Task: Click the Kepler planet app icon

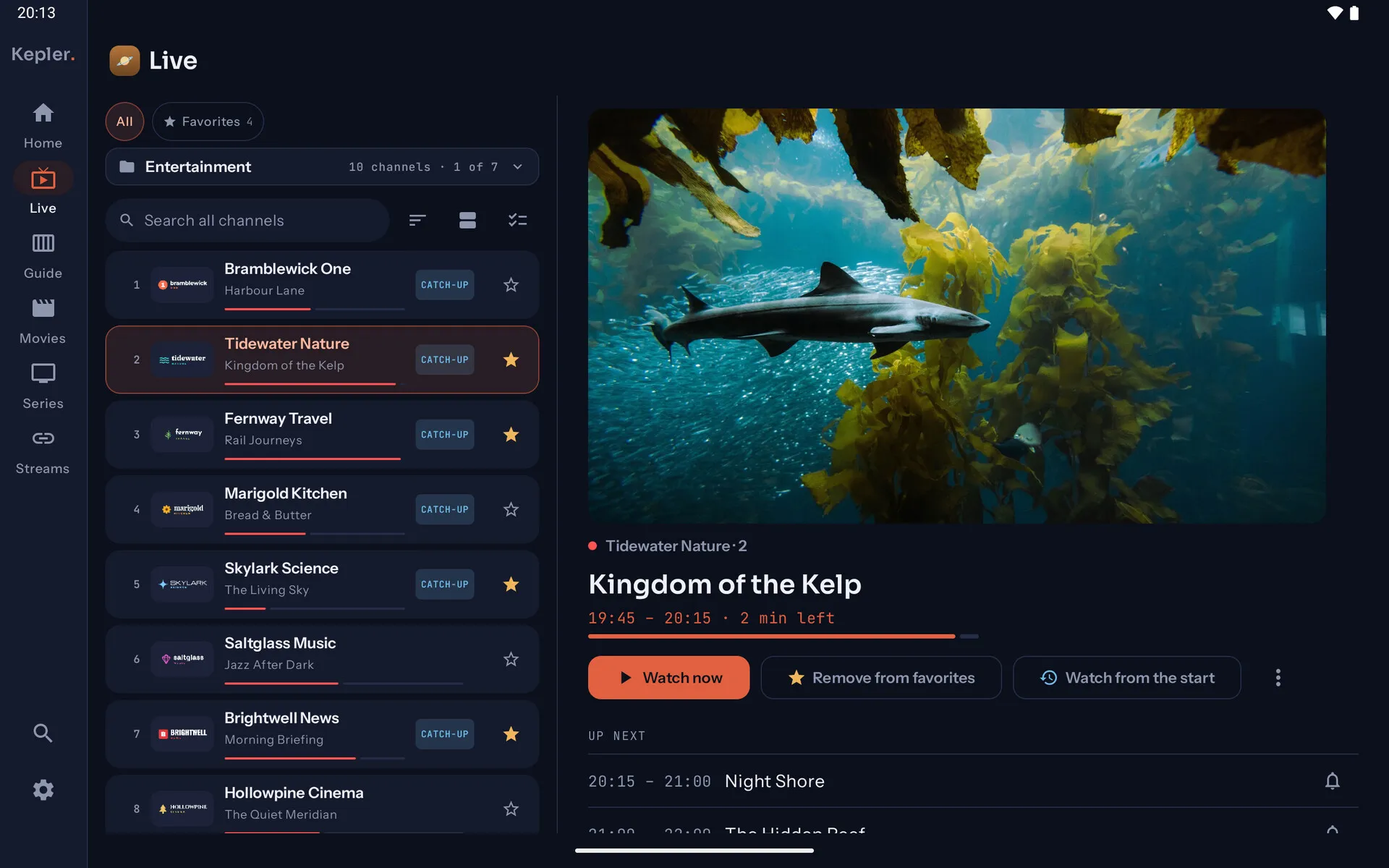Action: coord(124,61)
